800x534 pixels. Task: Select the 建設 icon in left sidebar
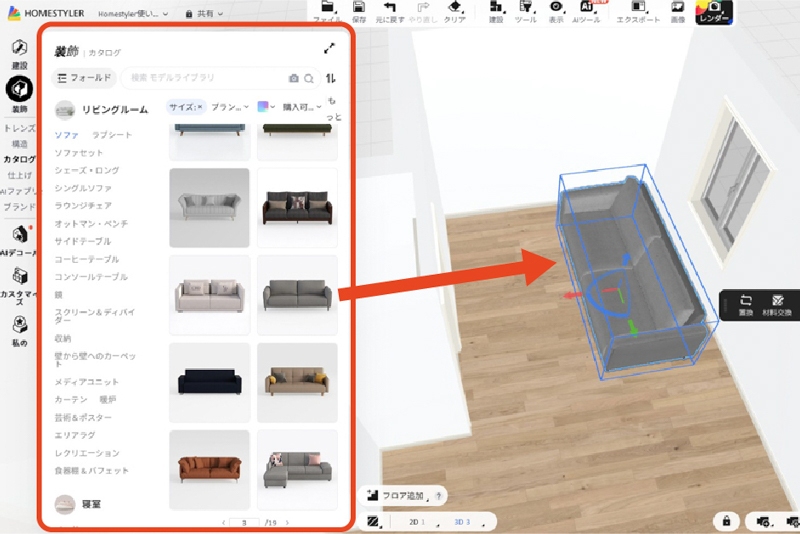tap(19, 48)
